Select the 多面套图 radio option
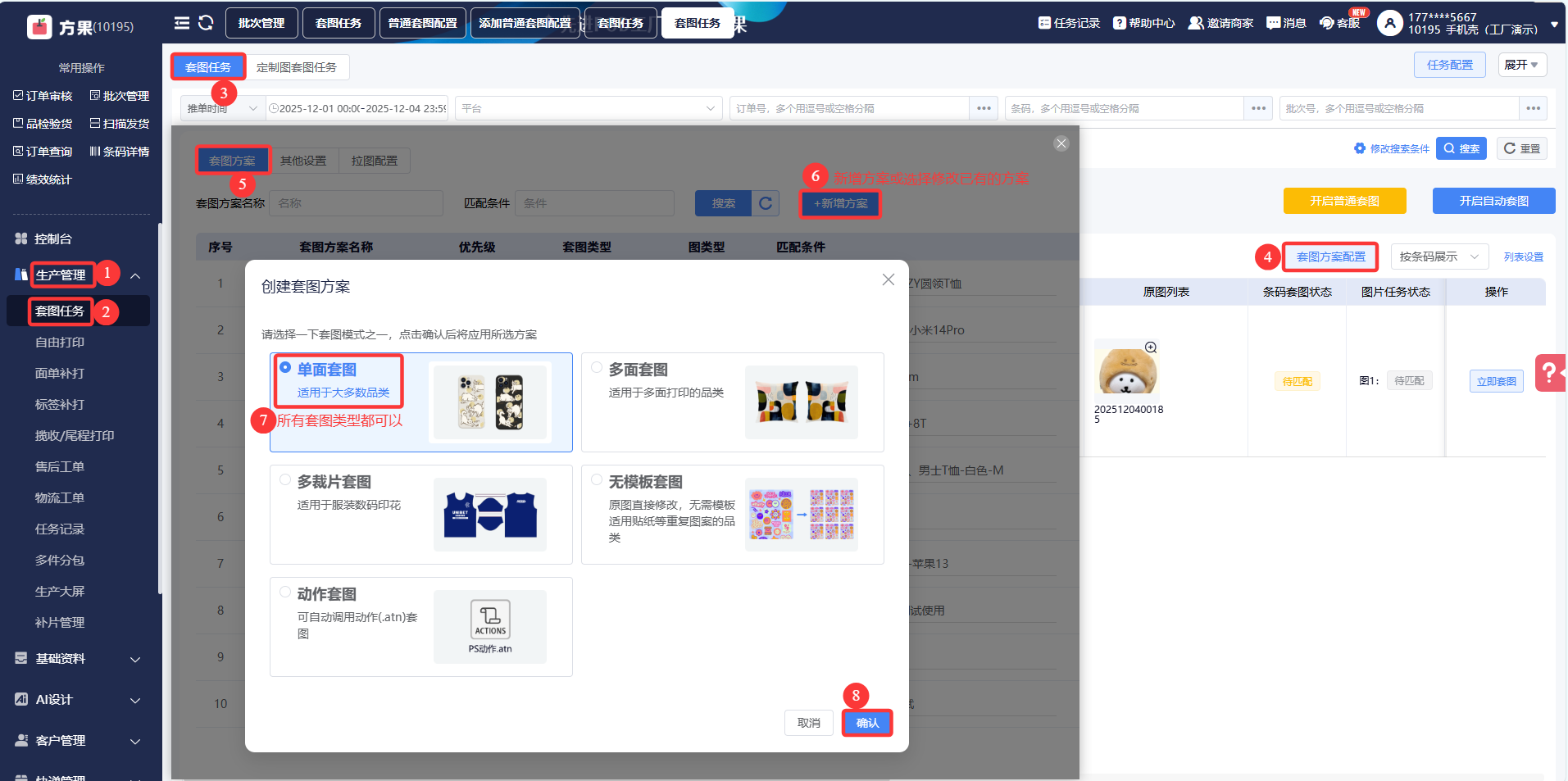 pos(597,368)
